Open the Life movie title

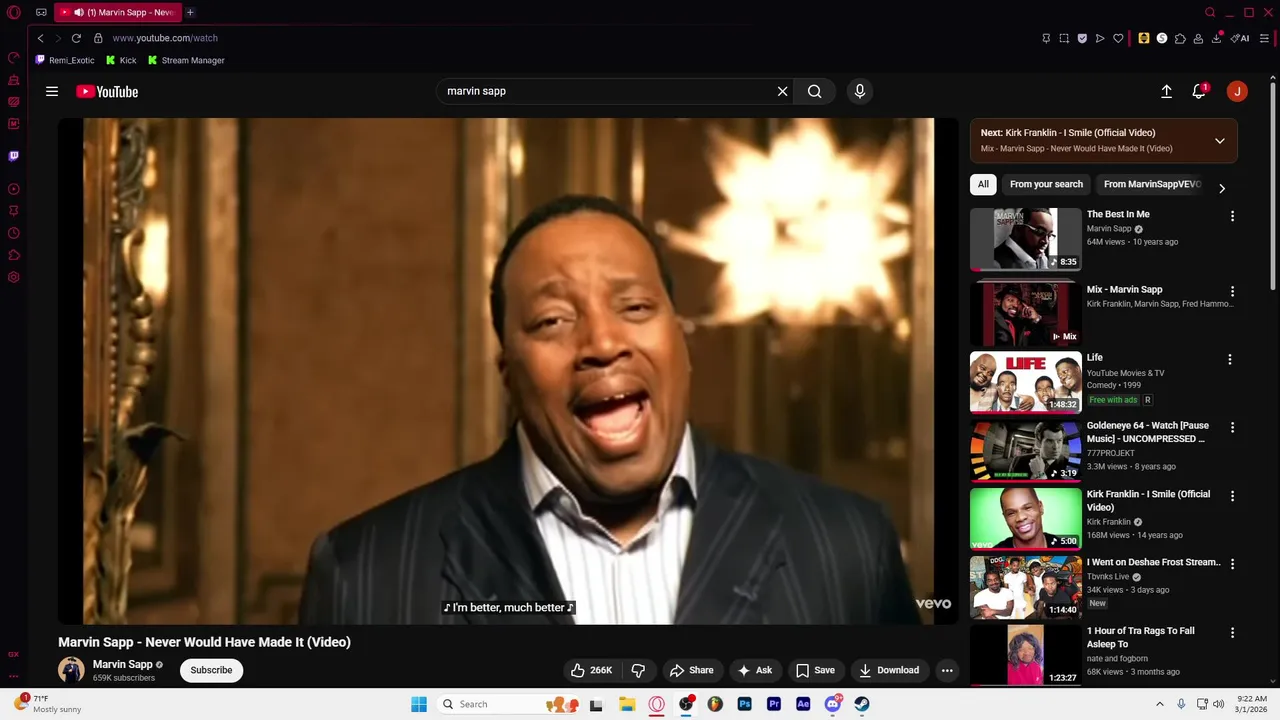[x=1095, y=357]
